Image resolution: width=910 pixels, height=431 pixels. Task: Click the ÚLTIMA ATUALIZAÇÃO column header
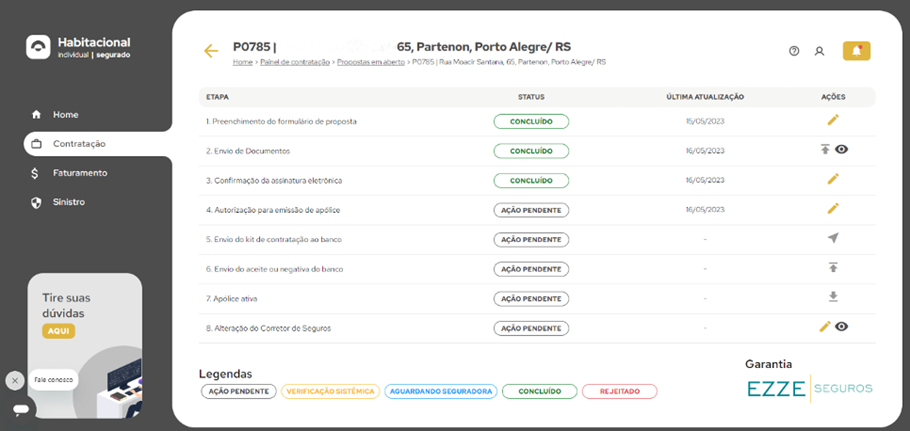705,97
